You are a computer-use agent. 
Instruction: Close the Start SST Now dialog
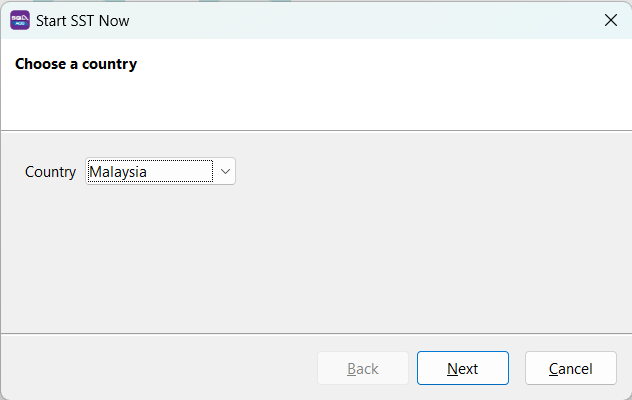pyautogui.click(x=610, y=20)
